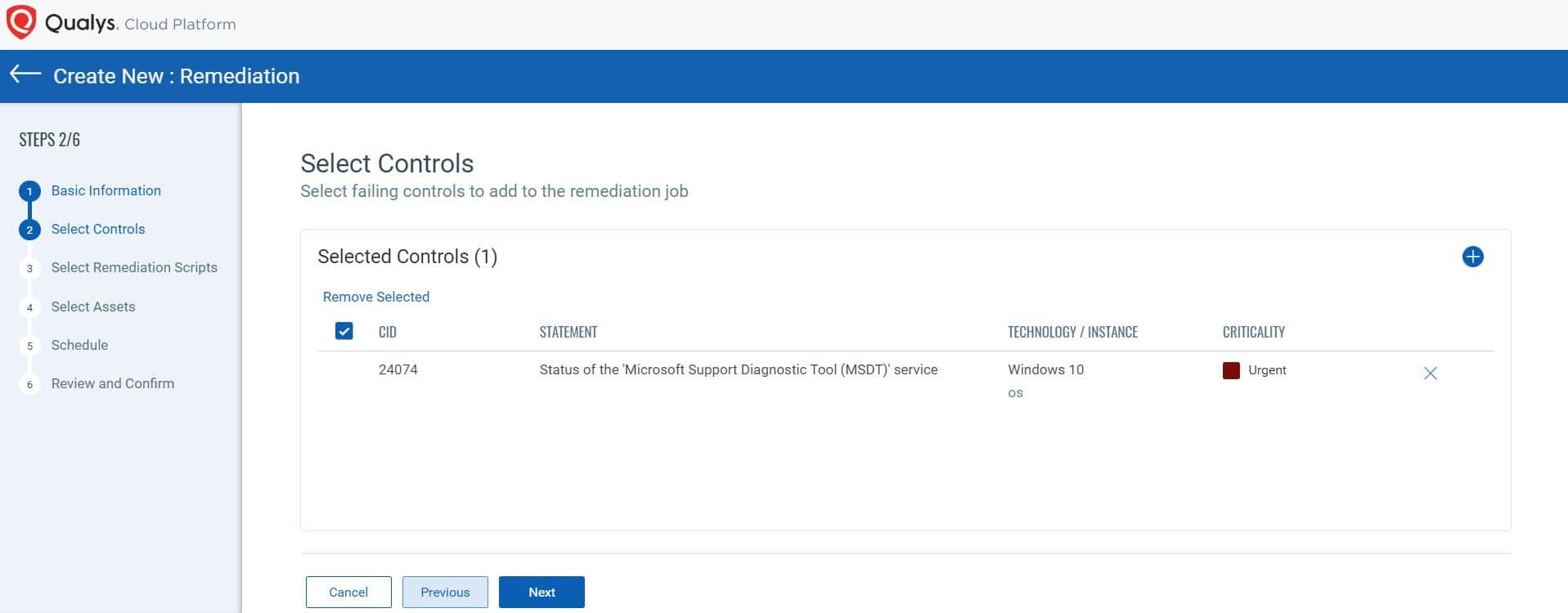Image resolution: width=1568 pixels, height=613 pixels.
Task: Add controls with the plus icon
Action: 1472,257
